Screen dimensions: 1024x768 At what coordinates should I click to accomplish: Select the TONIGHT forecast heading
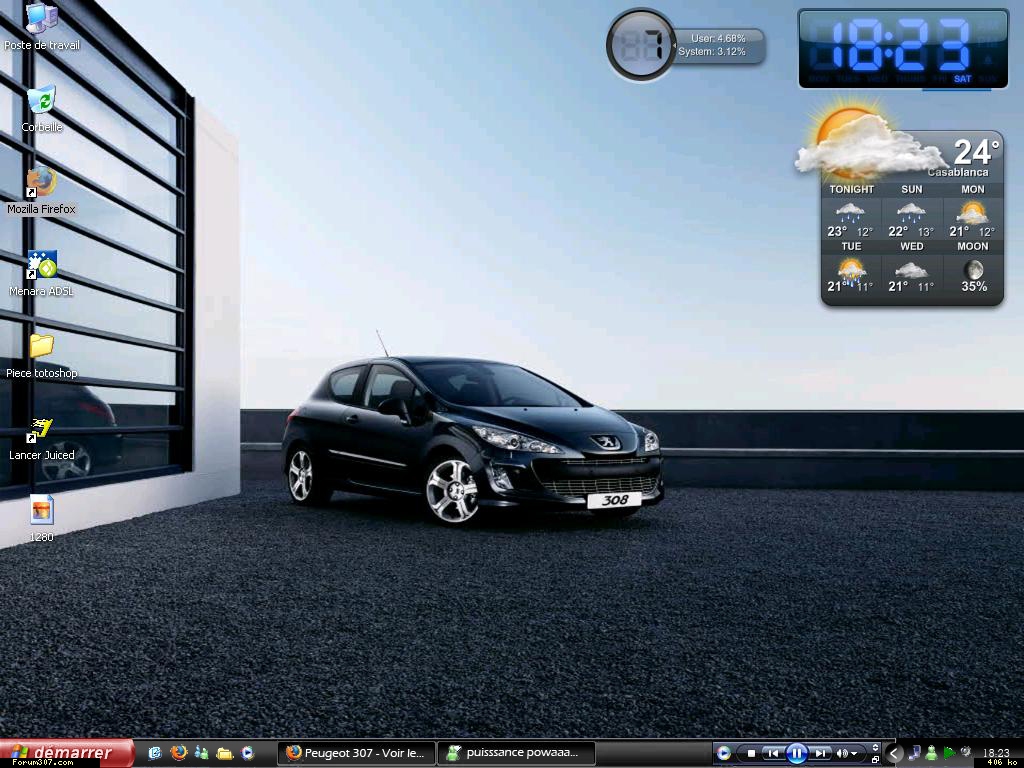tap(852, 189)
